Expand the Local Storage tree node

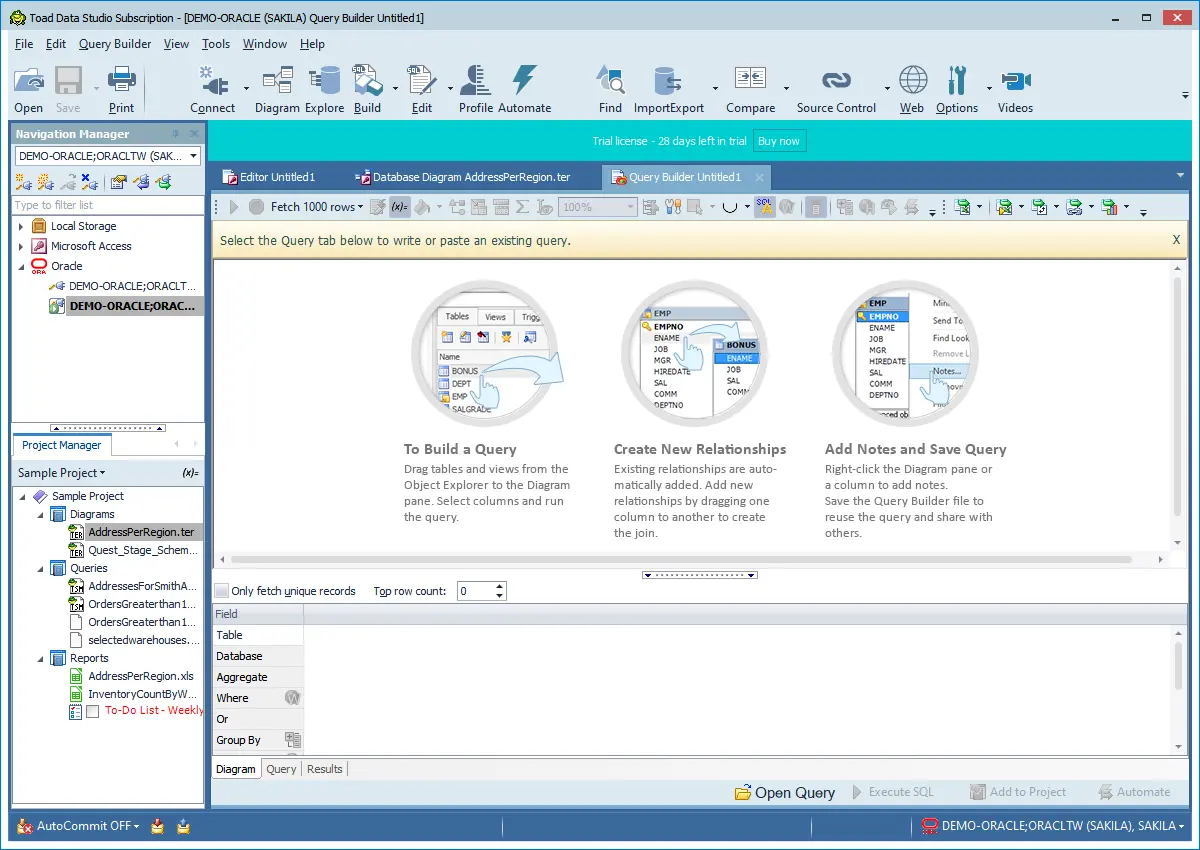[x=21, y=226]
